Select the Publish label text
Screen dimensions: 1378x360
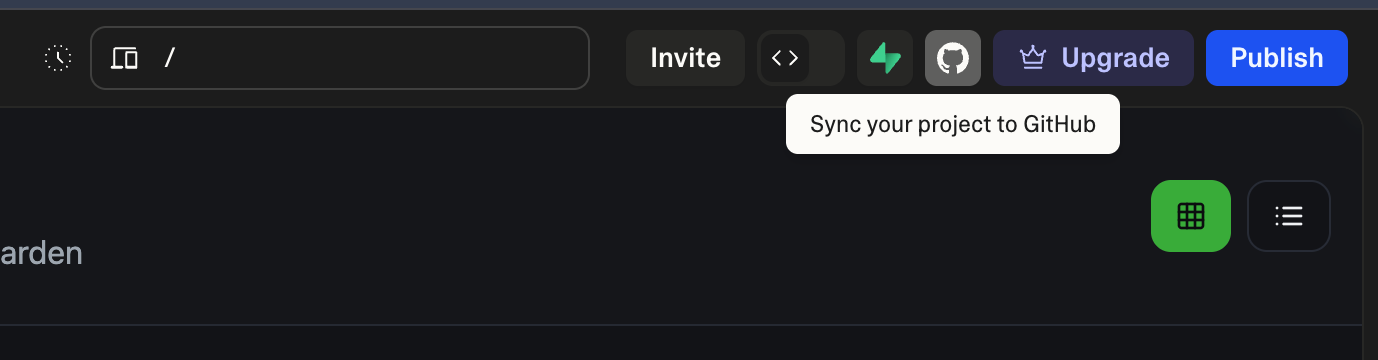(1277, 58)
